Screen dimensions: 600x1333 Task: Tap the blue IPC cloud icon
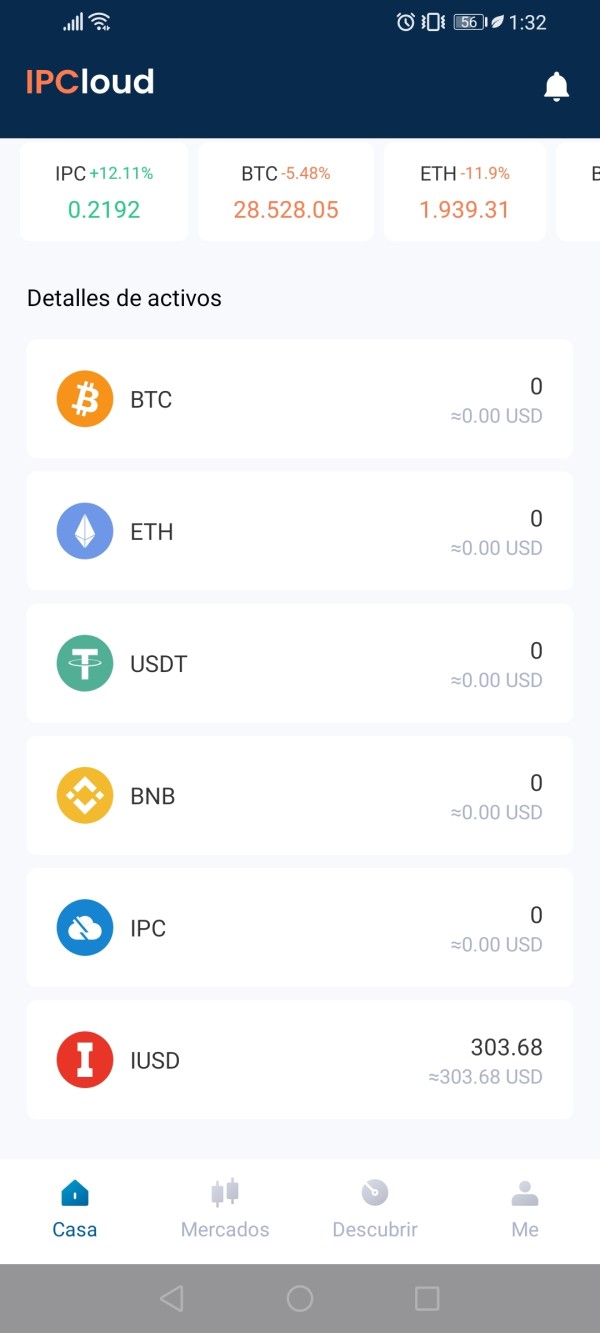pyautogui.click(x=85, y=927)
